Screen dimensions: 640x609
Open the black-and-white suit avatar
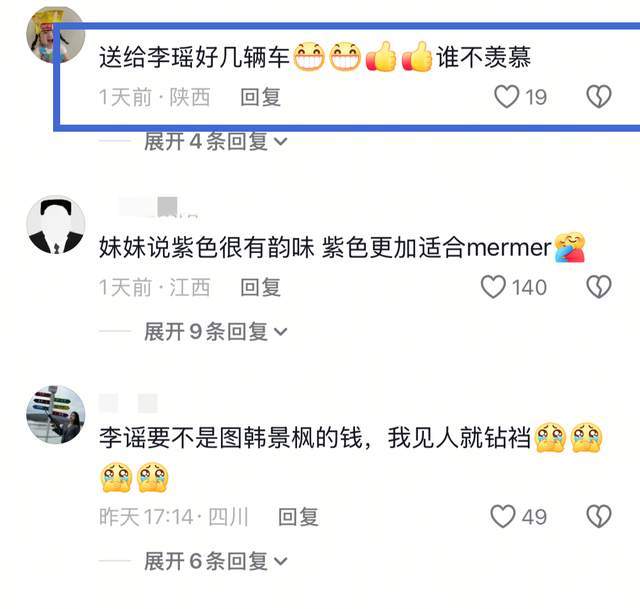56,225
